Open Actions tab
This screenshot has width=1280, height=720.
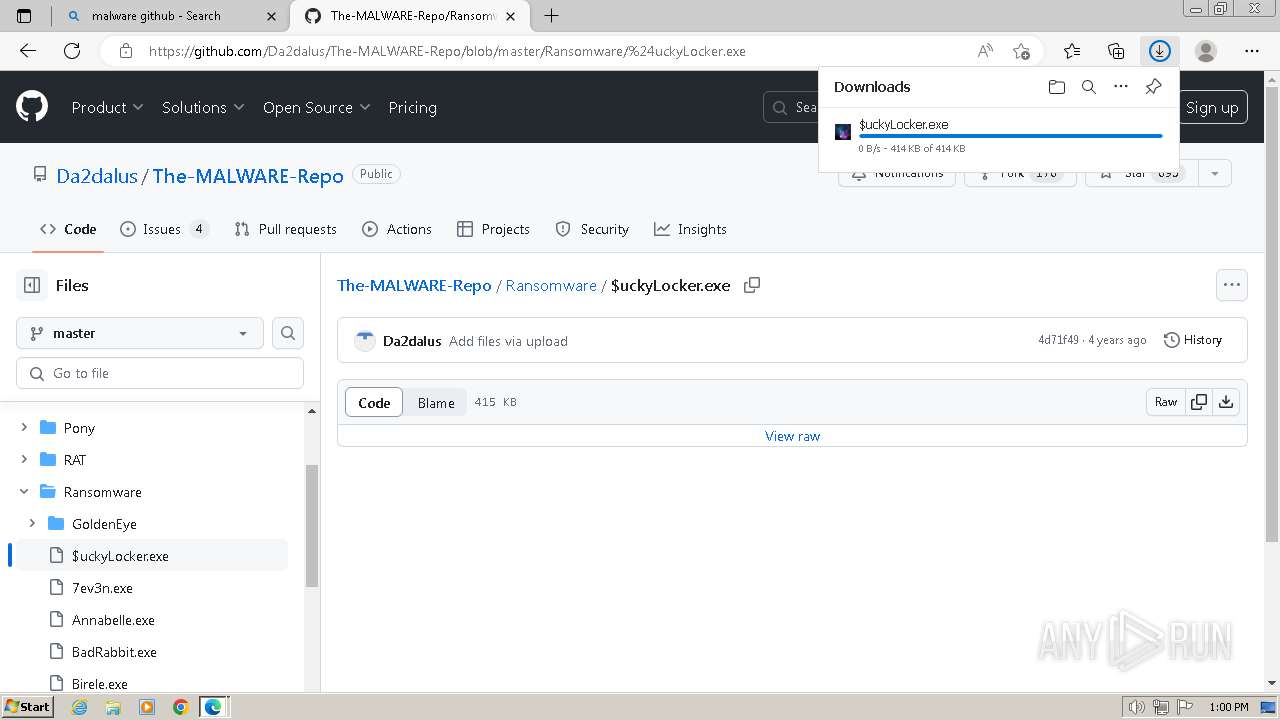tap(397, 229)
